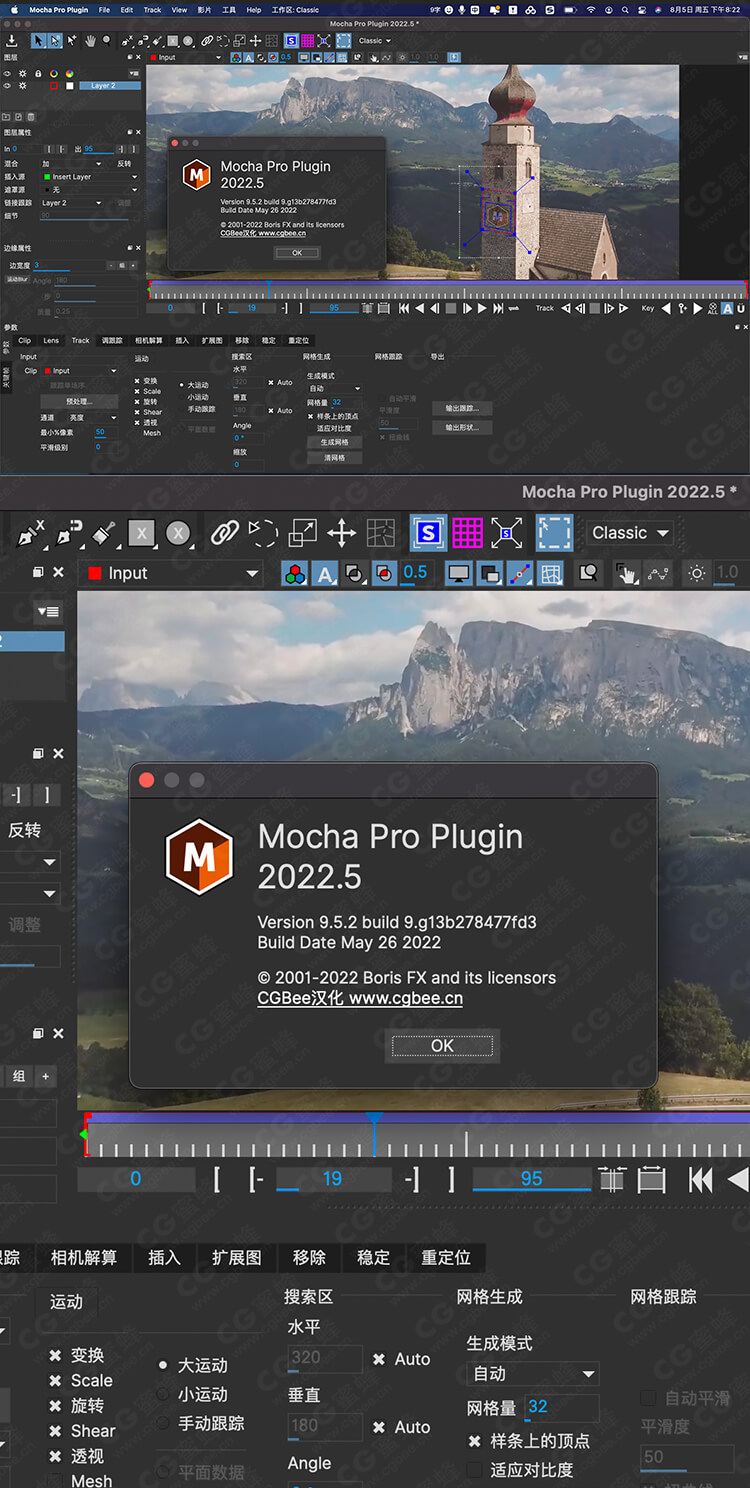Toggle 旋转 checkbox in enlarged motion panel
Image resolution: width=750 pixels, height=1488 pixels.
click(x=55, y=1406)
